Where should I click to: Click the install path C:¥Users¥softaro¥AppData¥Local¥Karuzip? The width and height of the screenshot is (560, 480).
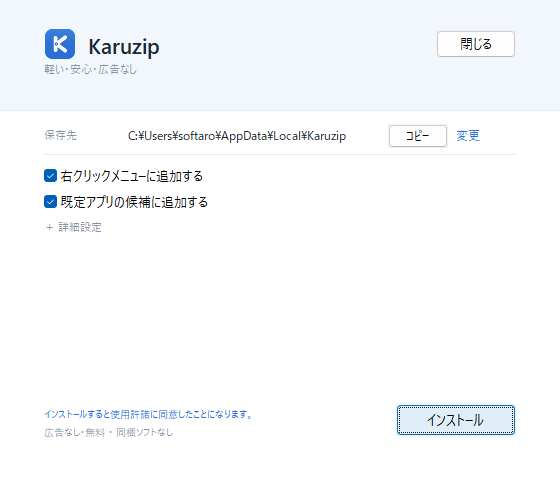tap(237, 136)
